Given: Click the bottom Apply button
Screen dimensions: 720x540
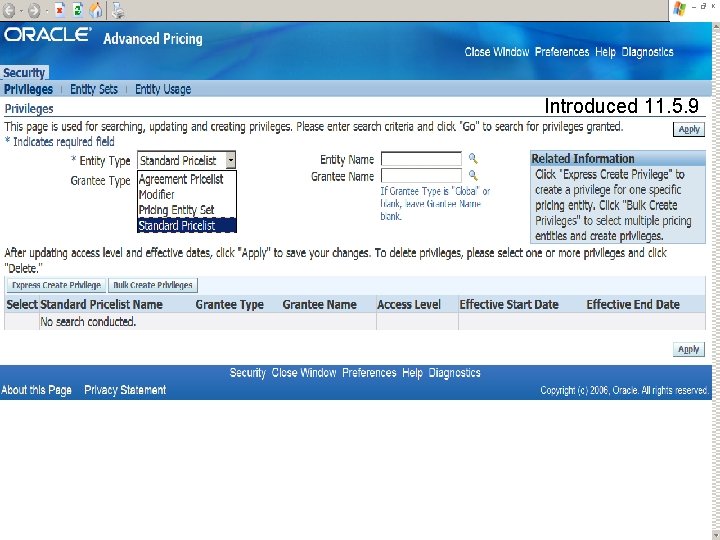Looking at the screenshot, I should [689, 349].
